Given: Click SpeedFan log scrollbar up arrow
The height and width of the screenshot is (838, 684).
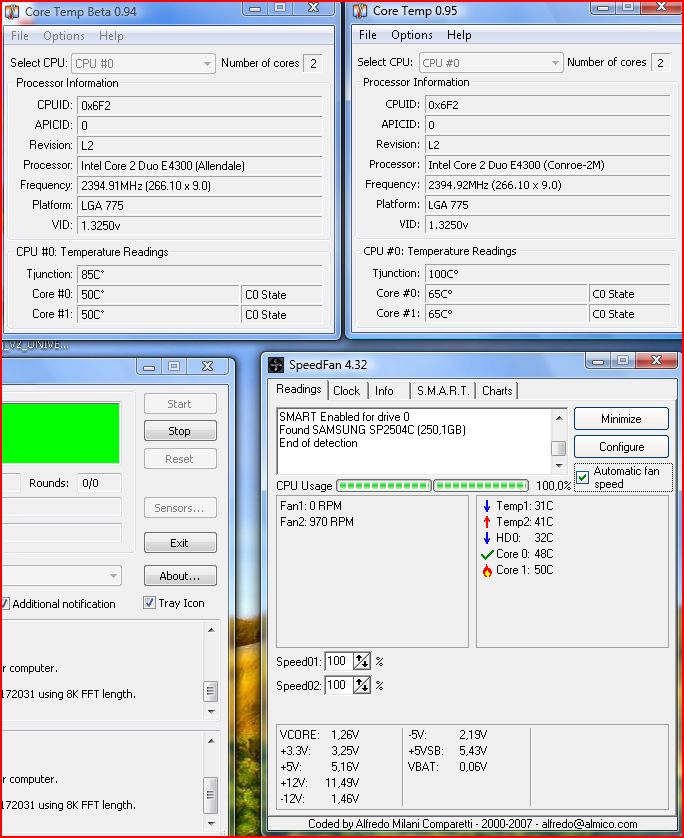Looking at the screenshot, I should (558, 417).
